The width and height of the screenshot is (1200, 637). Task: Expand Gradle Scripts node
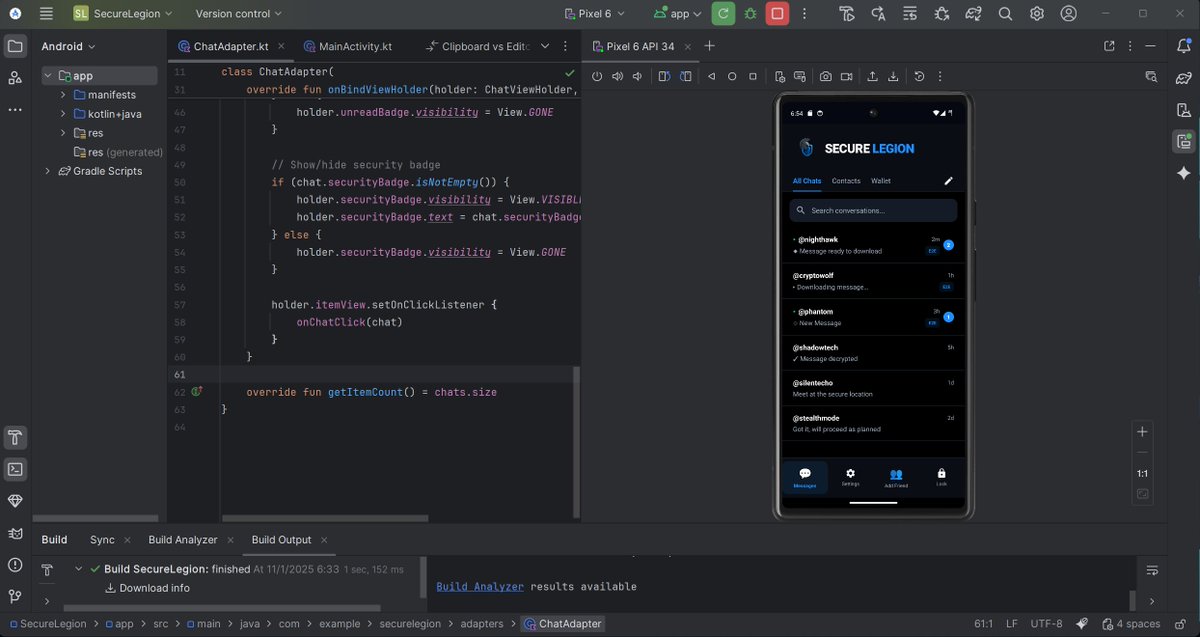coord(48,171)
